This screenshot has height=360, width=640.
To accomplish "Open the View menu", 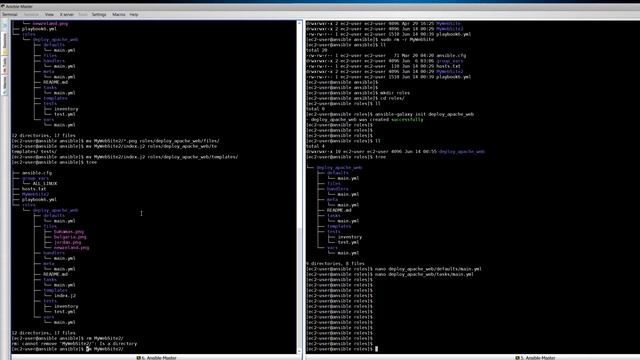I will (49, 14).
